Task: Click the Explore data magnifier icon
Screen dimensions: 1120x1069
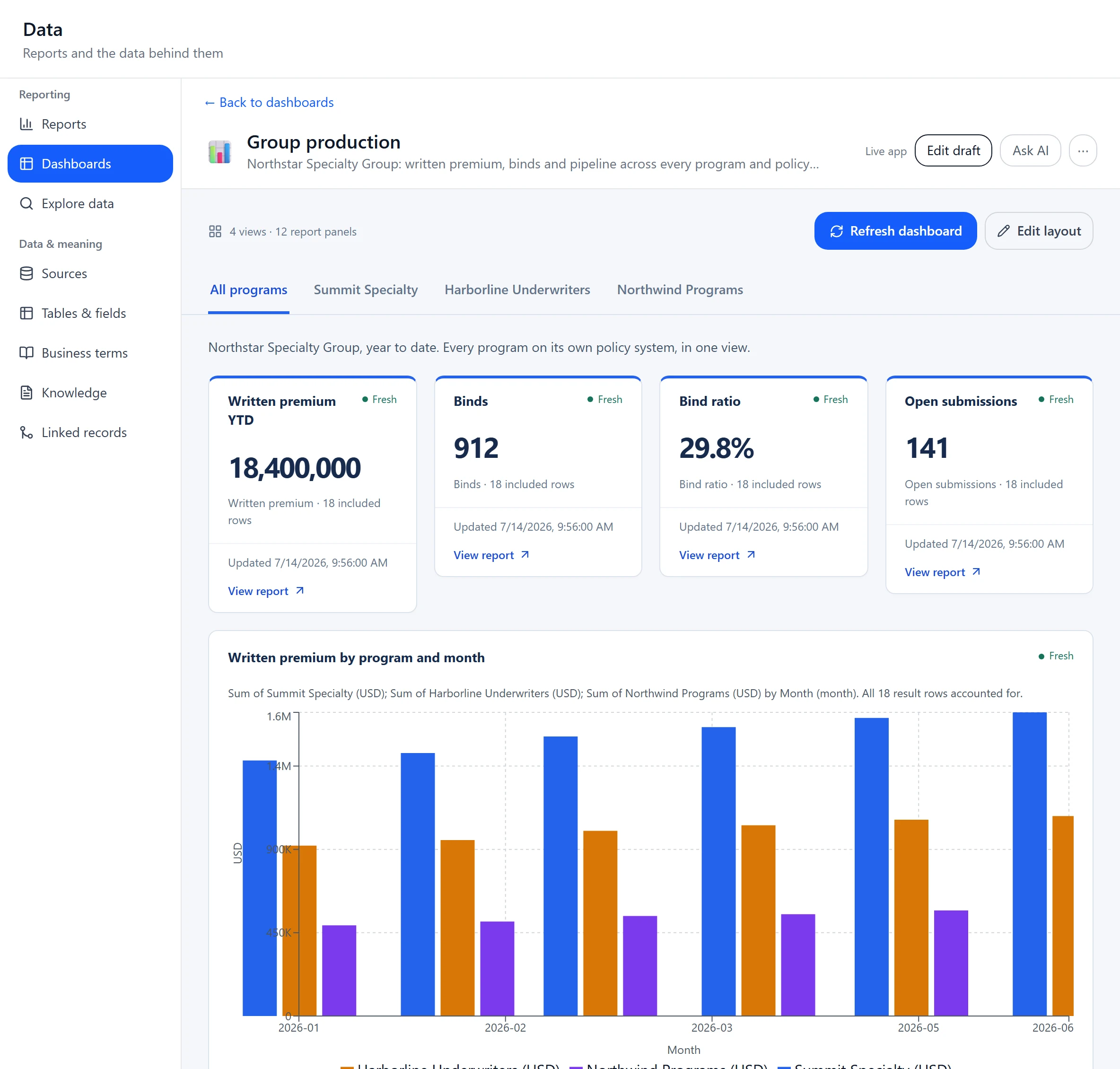Action: pyautogui.click(x=26, y=203)
